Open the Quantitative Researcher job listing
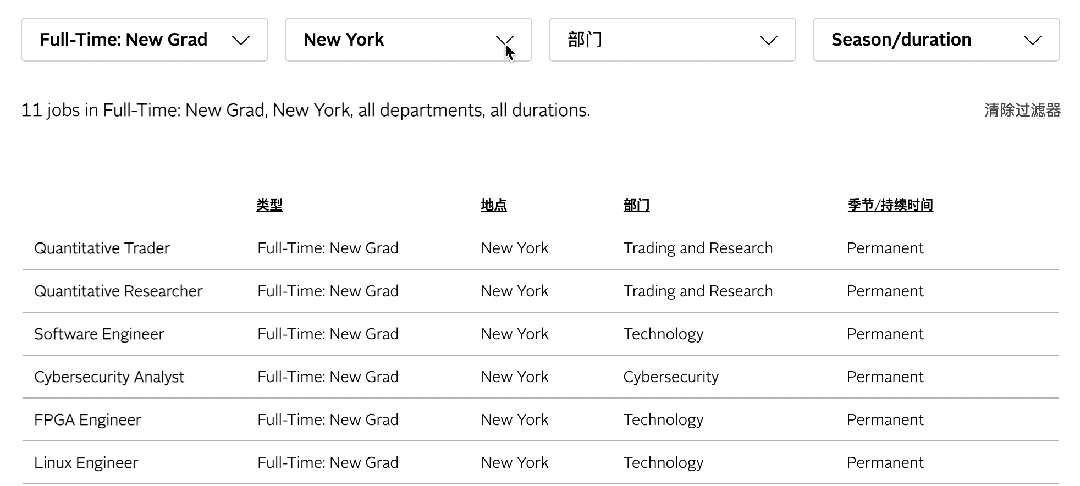This screenshot has height=486, width=1080. point(118,291)
